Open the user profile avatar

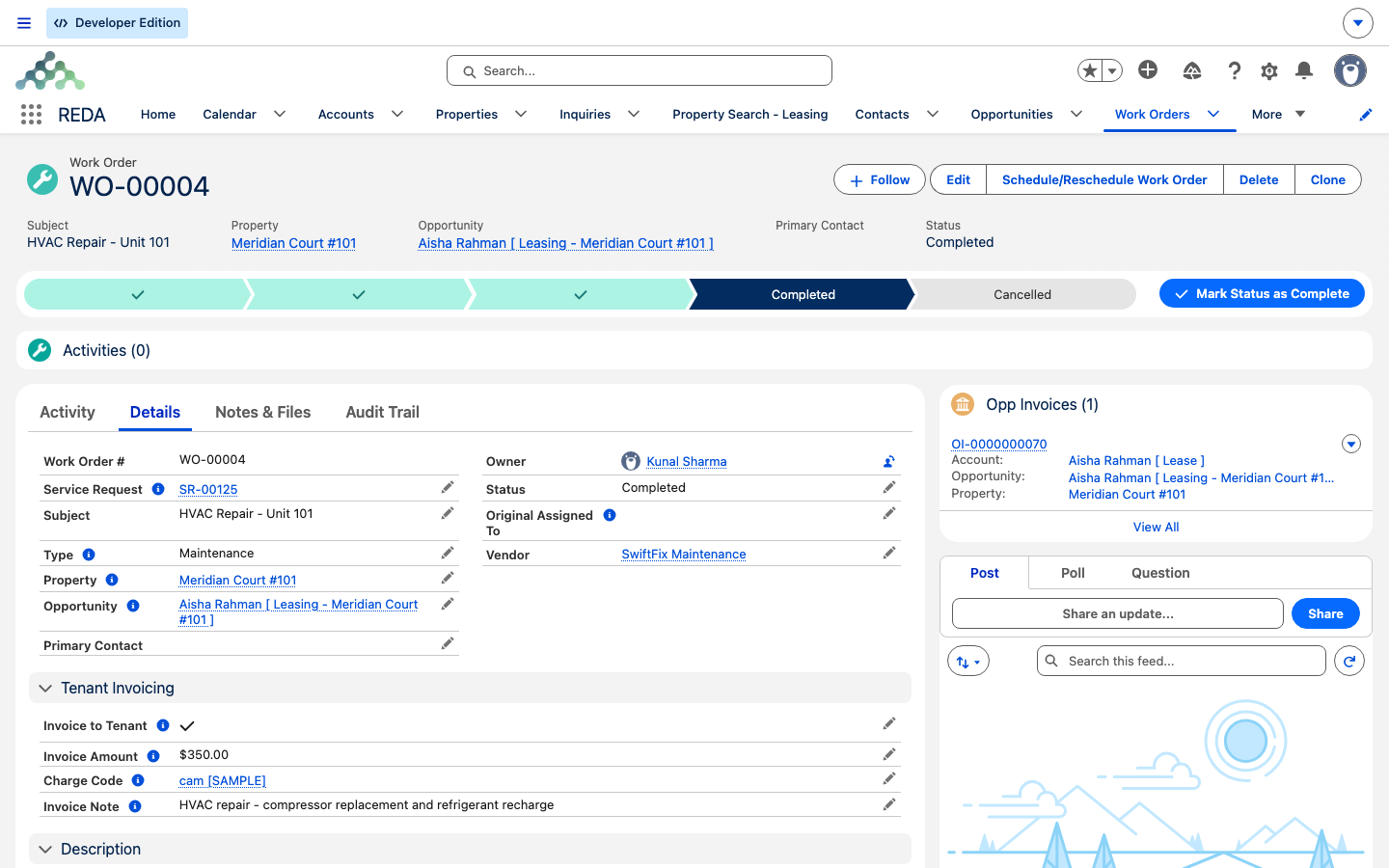1350,70
